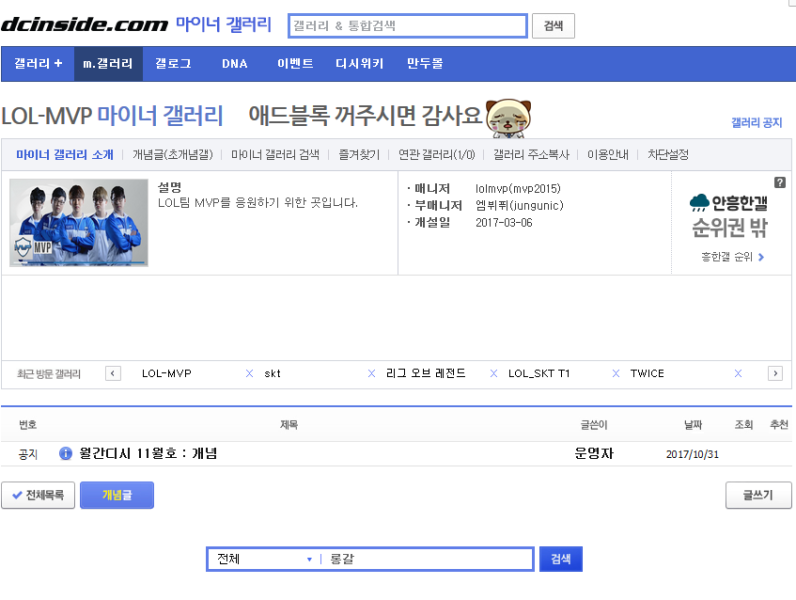Click the 마이너 갤러리 header text
Viewport: 796px width, 600px height.
coord(223,24)
